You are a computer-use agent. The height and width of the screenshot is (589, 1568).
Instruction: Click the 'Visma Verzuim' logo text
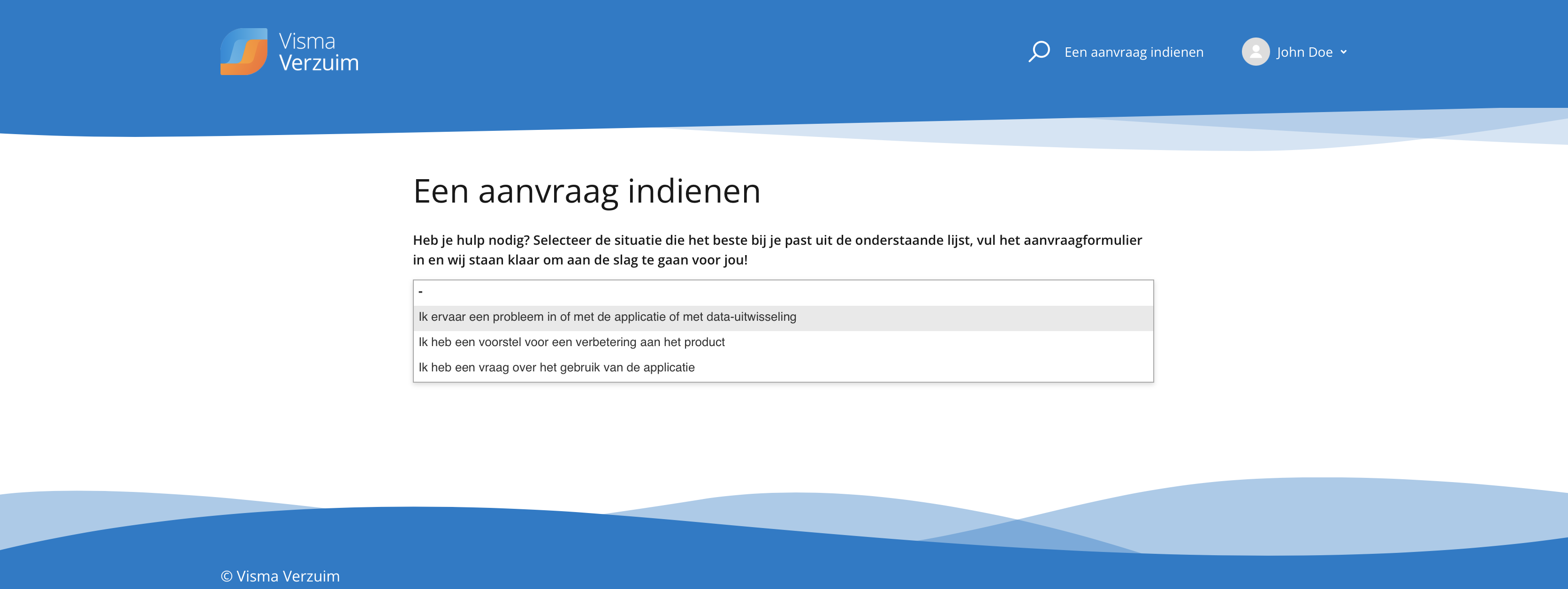click(319, 52)
